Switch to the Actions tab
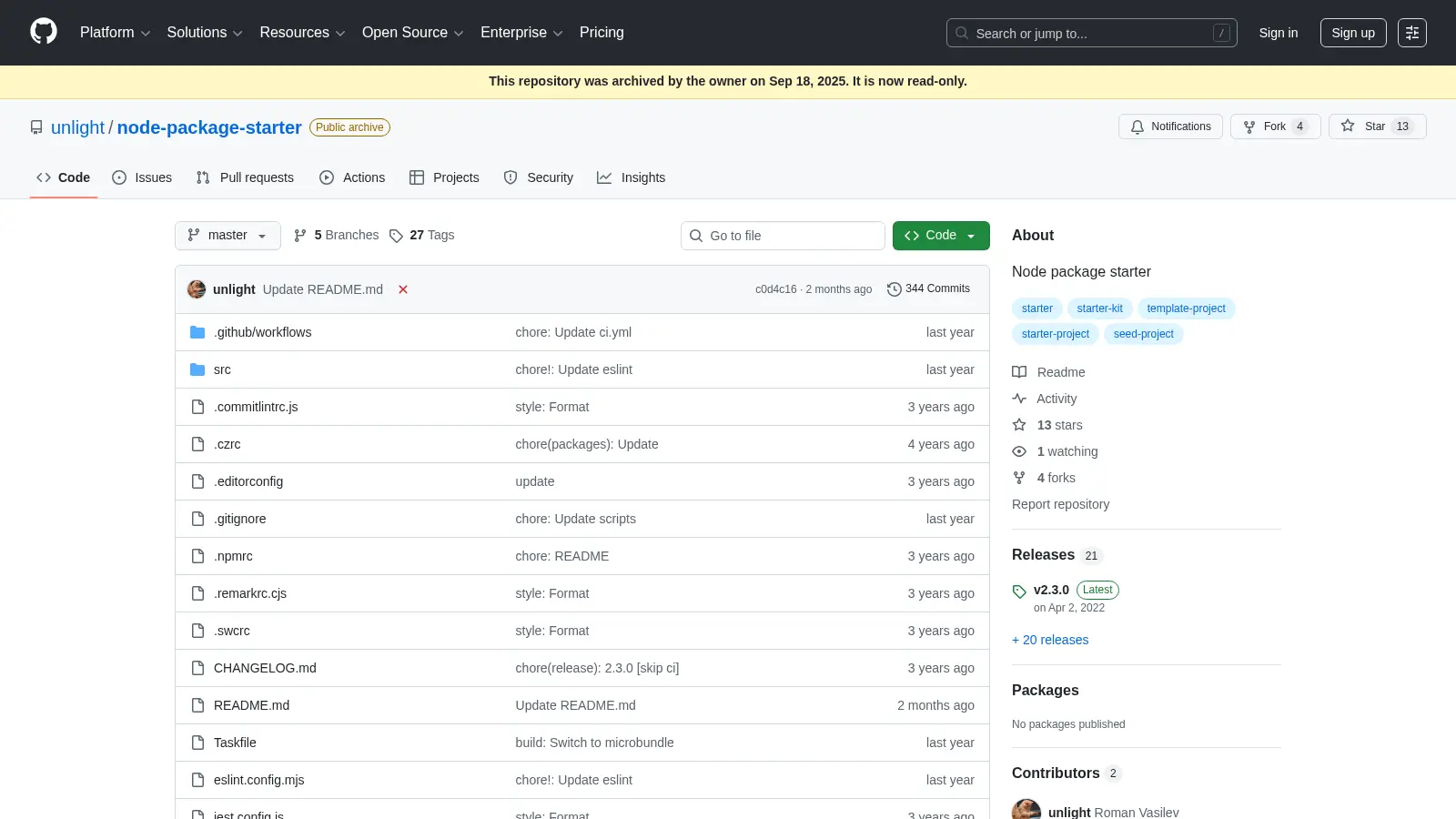1456x819 pixels. [x=352, y=177]
